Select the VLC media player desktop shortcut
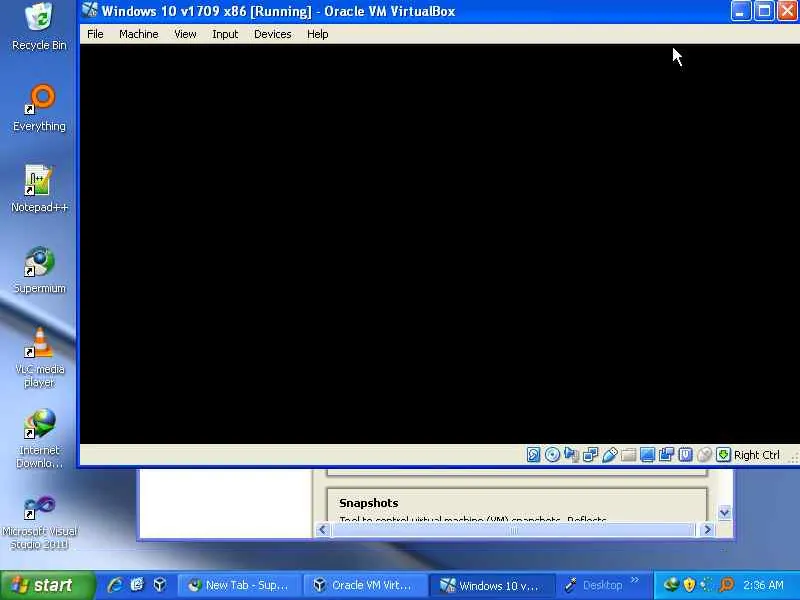 [39, 358]
